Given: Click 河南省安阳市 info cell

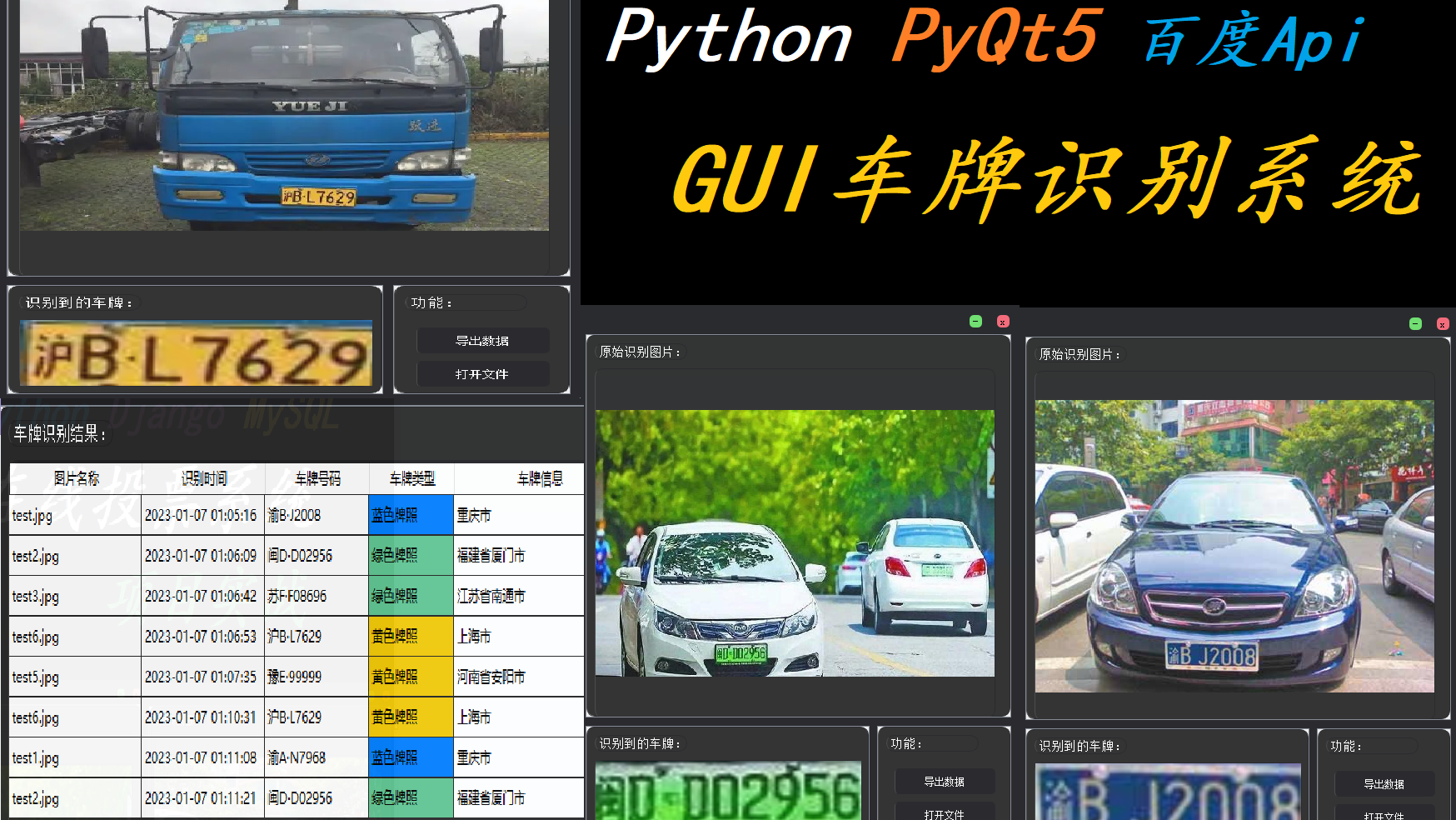Looking at the screenshot, I should click(519, 677).
